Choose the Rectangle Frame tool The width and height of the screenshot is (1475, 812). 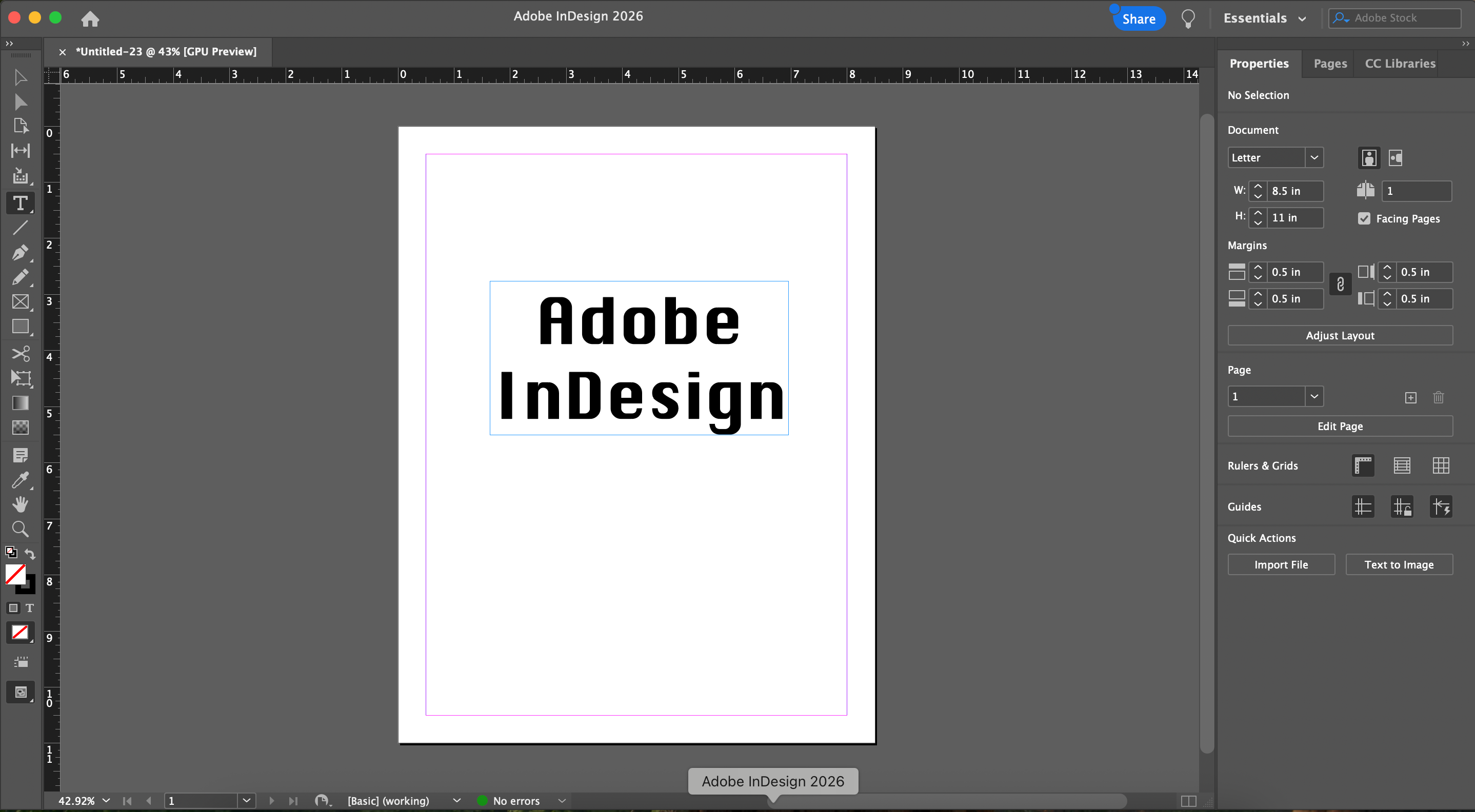coord(20,301)
